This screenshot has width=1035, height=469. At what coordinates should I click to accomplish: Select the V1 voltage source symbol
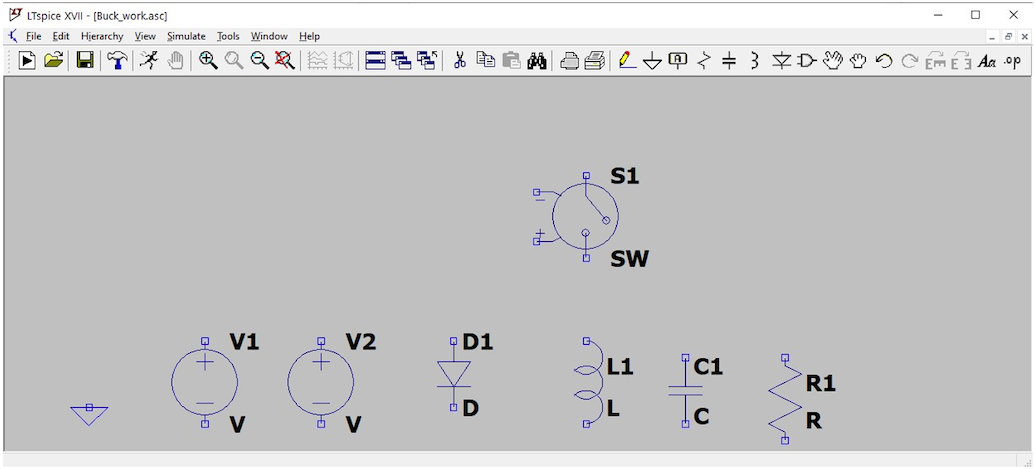(205, 382)
